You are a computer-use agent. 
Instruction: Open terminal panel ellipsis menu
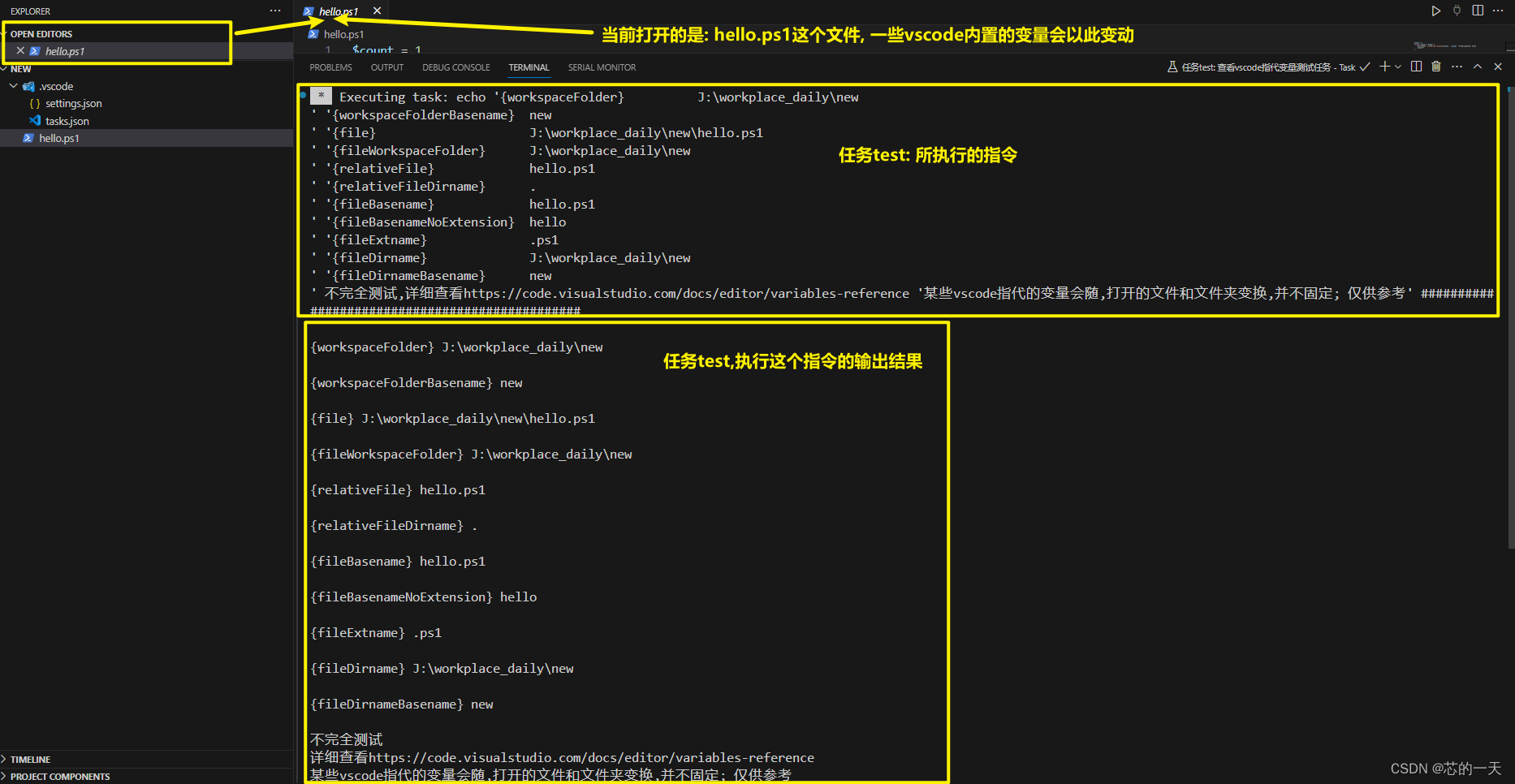click(1457, 67)
